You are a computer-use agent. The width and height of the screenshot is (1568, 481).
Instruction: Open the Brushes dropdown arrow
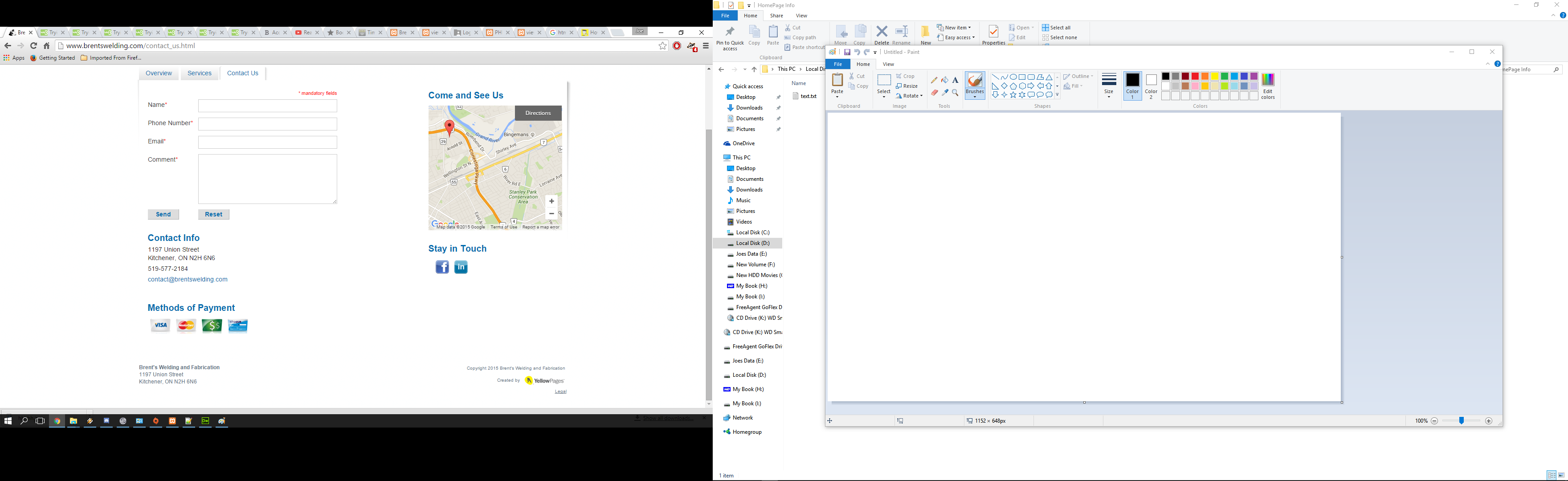pos(975,97)
